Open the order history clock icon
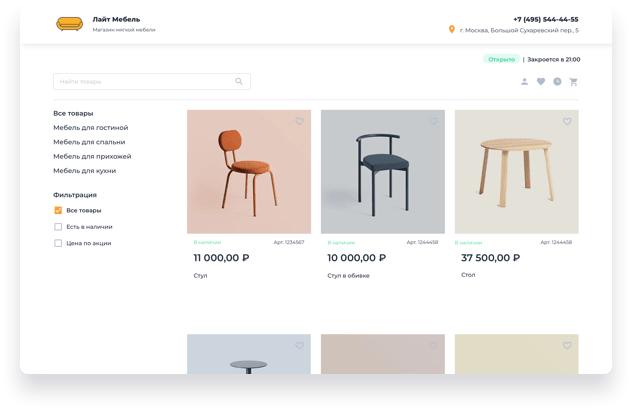This screenshot has height=410, width=632. point(557,82)
